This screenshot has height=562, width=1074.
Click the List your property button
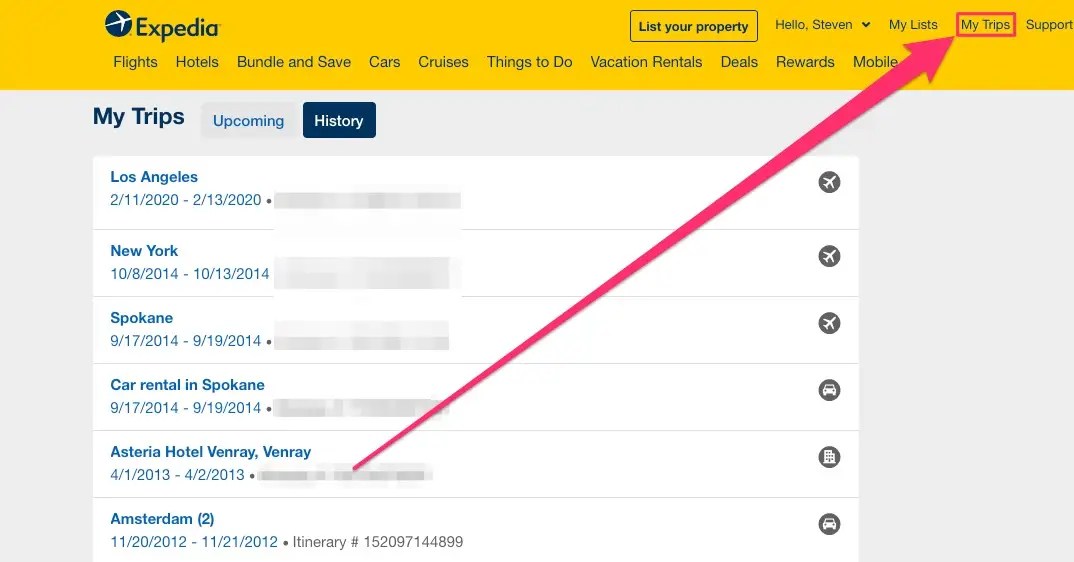693,26
